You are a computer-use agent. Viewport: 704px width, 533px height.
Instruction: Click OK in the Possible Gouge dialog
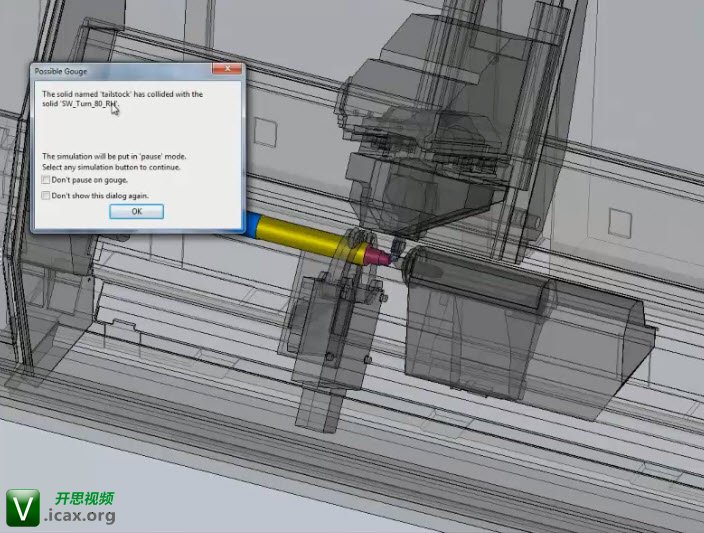(136, 211)
